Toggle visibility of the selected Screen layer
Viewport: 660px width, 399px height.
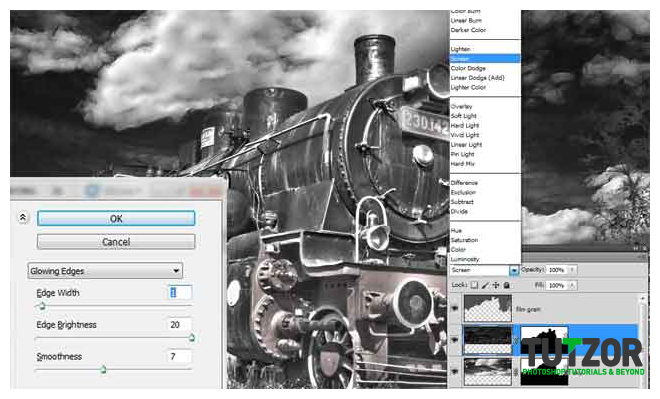point(455,340)
